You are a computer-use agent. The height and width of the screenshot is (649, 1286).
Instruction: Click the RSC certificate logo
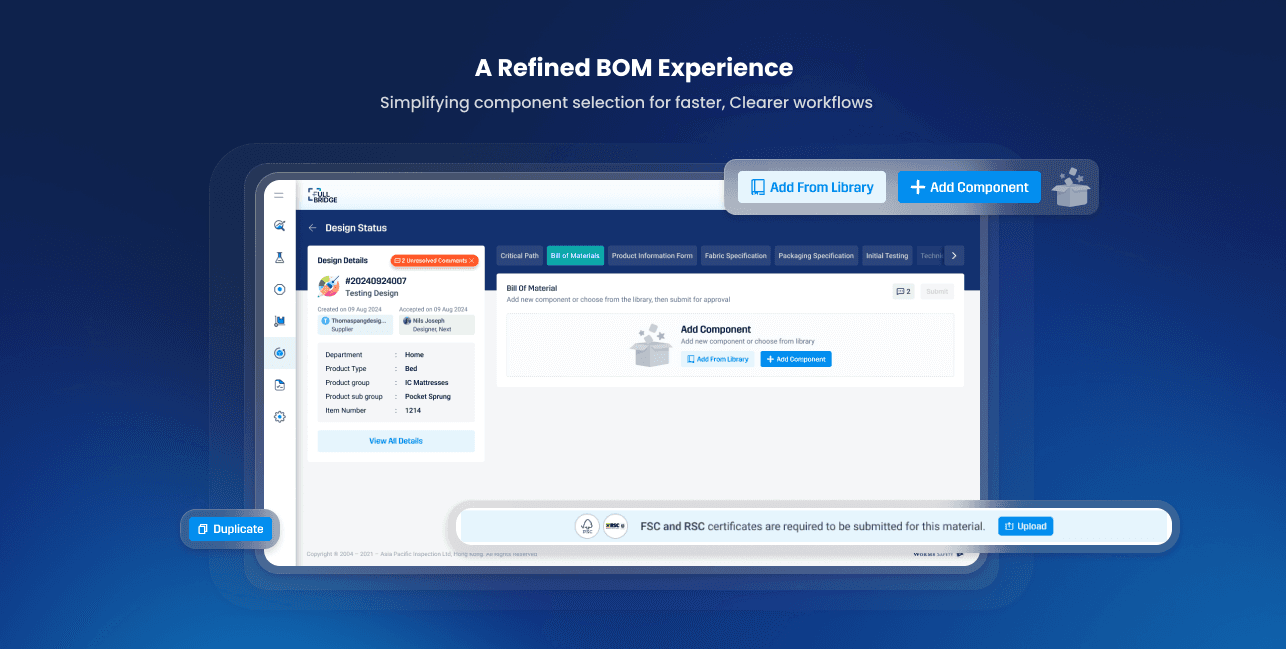tap(615, 526)
